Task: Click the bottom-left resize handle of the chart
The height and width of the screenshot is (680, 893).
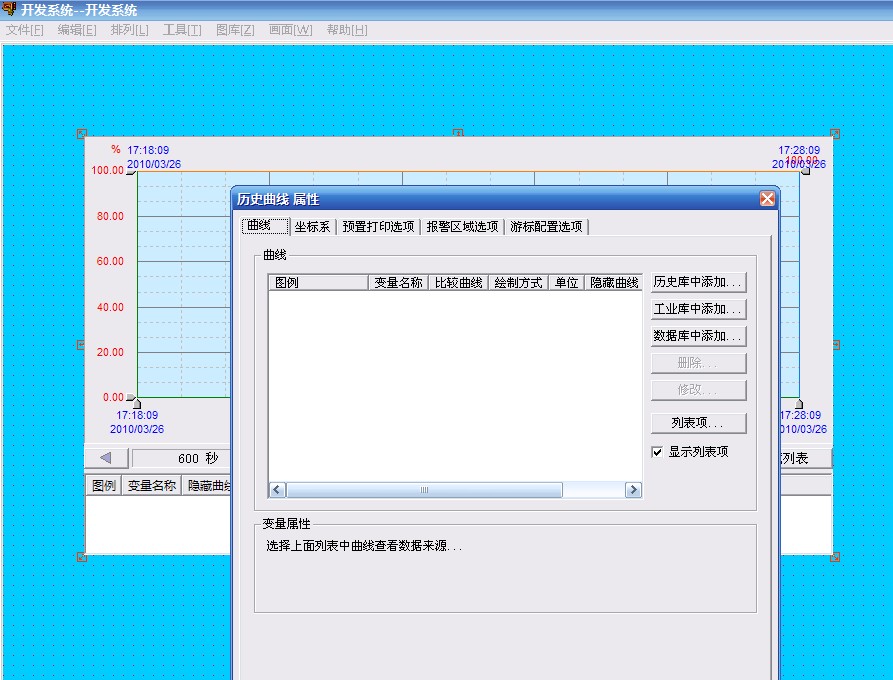Action: pyautogui.click(x=82, y=556)
